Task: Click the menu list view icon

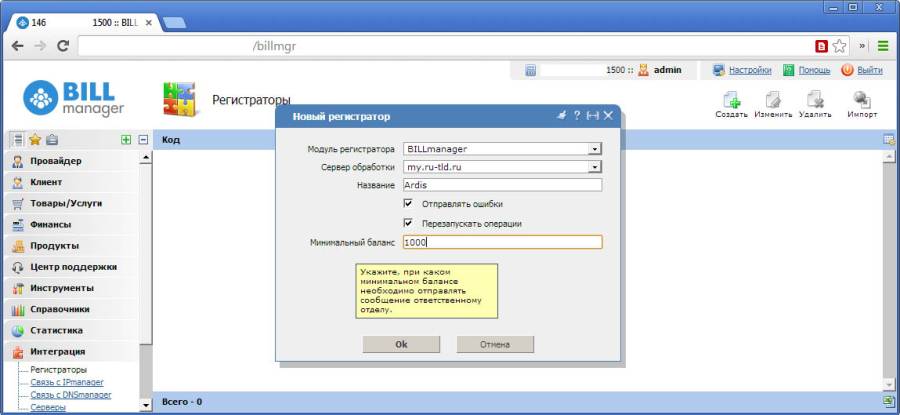Action: pyautogui.click(x=18, y=139)
